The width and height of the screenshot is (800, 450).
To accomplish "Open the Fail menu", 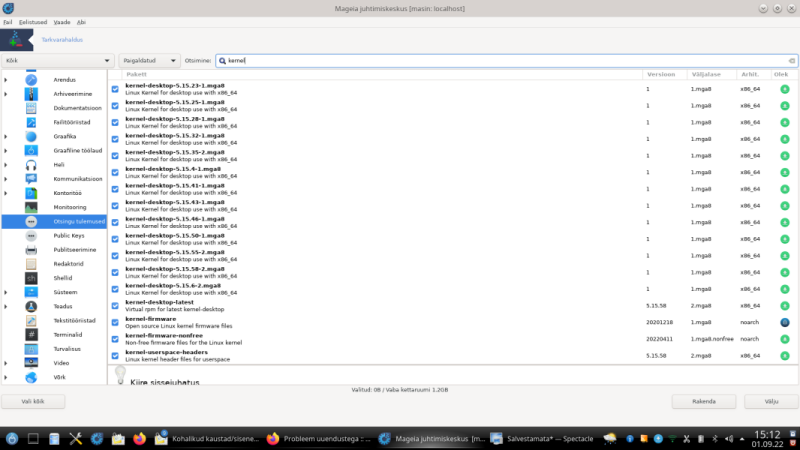I will (x=8, y=21).
